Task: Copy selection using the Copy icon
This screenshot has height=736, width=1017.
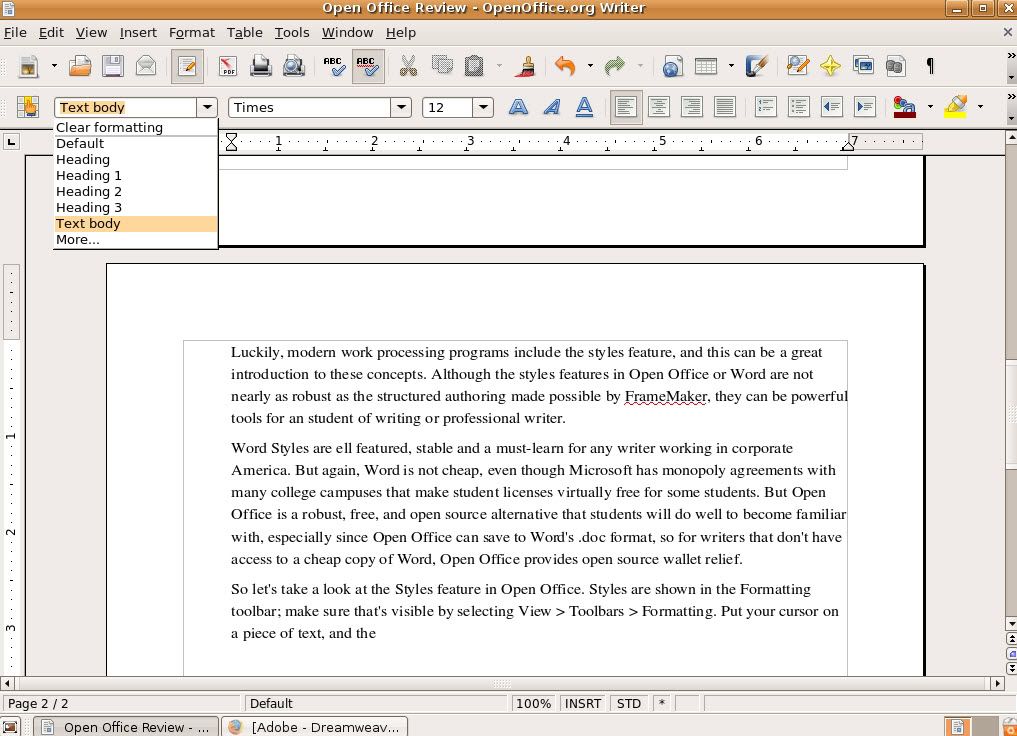Action: tap(442, 66)
